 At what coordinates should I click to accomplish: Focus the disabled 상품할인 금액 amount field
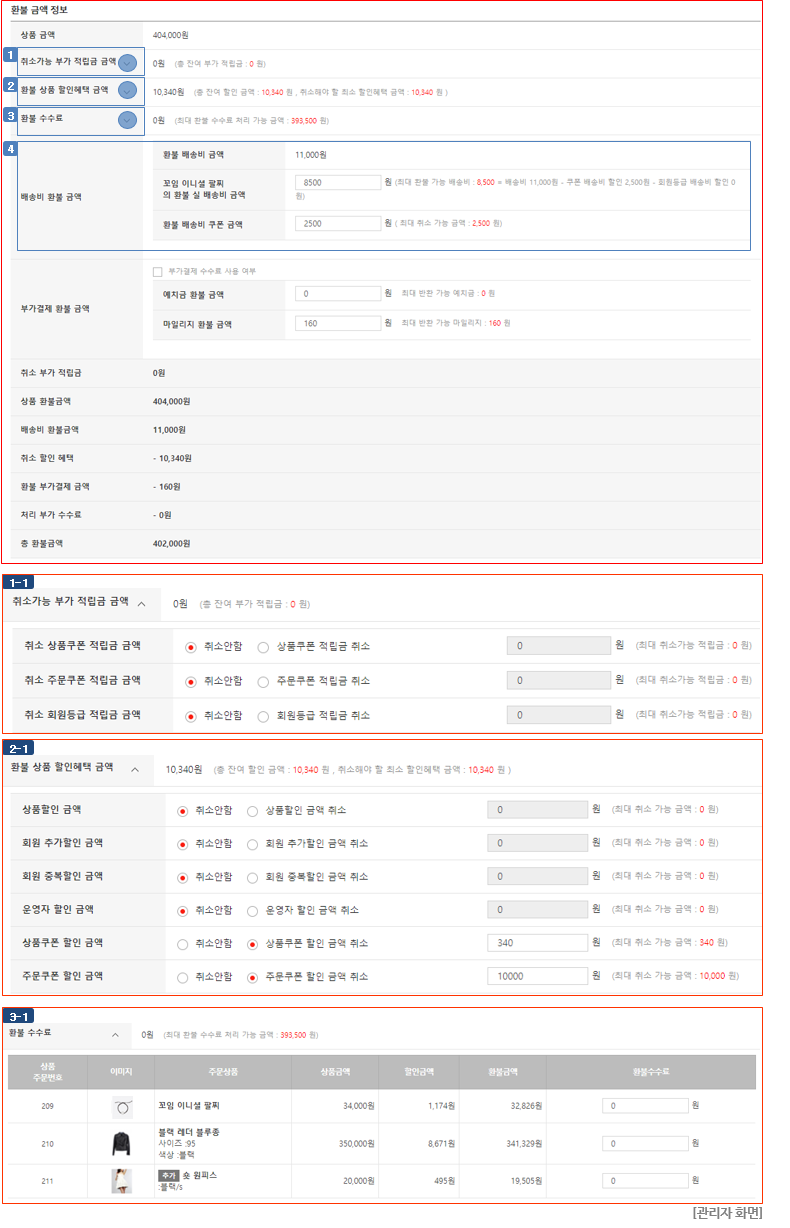(x=538, y=809)
